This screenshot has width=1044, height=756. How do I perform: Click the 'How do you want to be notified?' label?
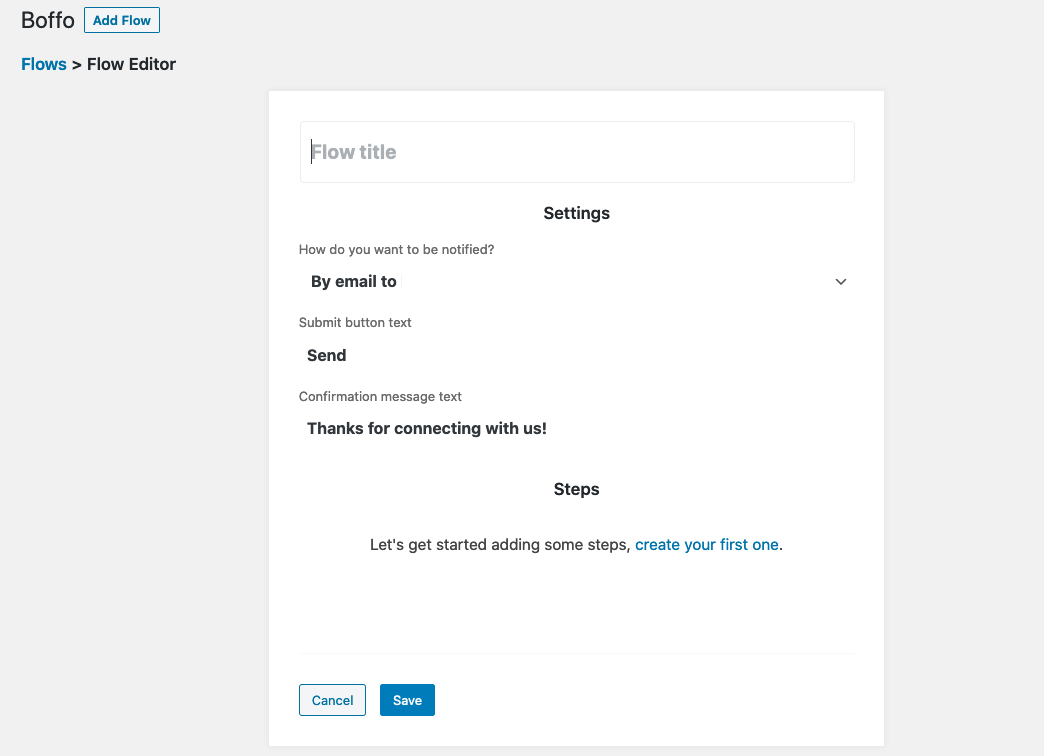[x=396, y=249]
